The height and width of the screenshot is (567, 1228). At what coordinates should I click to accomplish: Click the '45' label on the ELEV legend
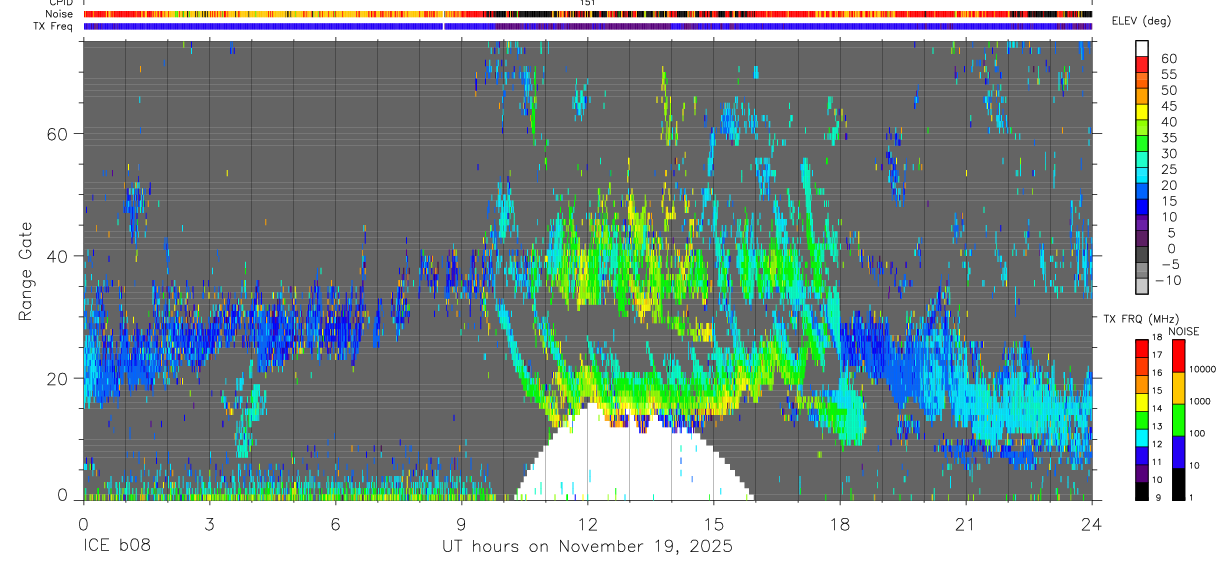(x=1169, y=106)
